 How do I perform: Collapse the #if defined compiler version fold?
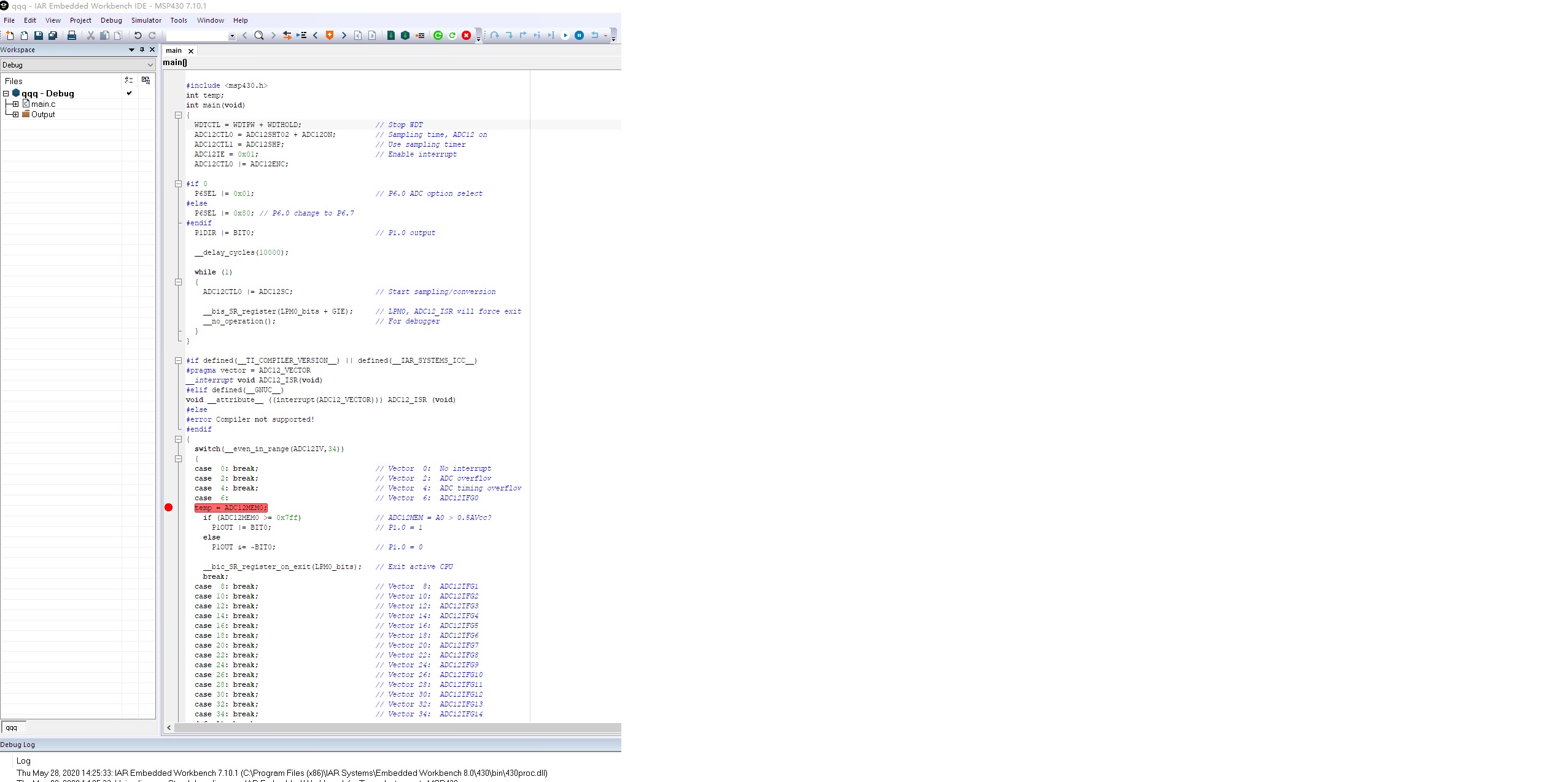[179, 360]
